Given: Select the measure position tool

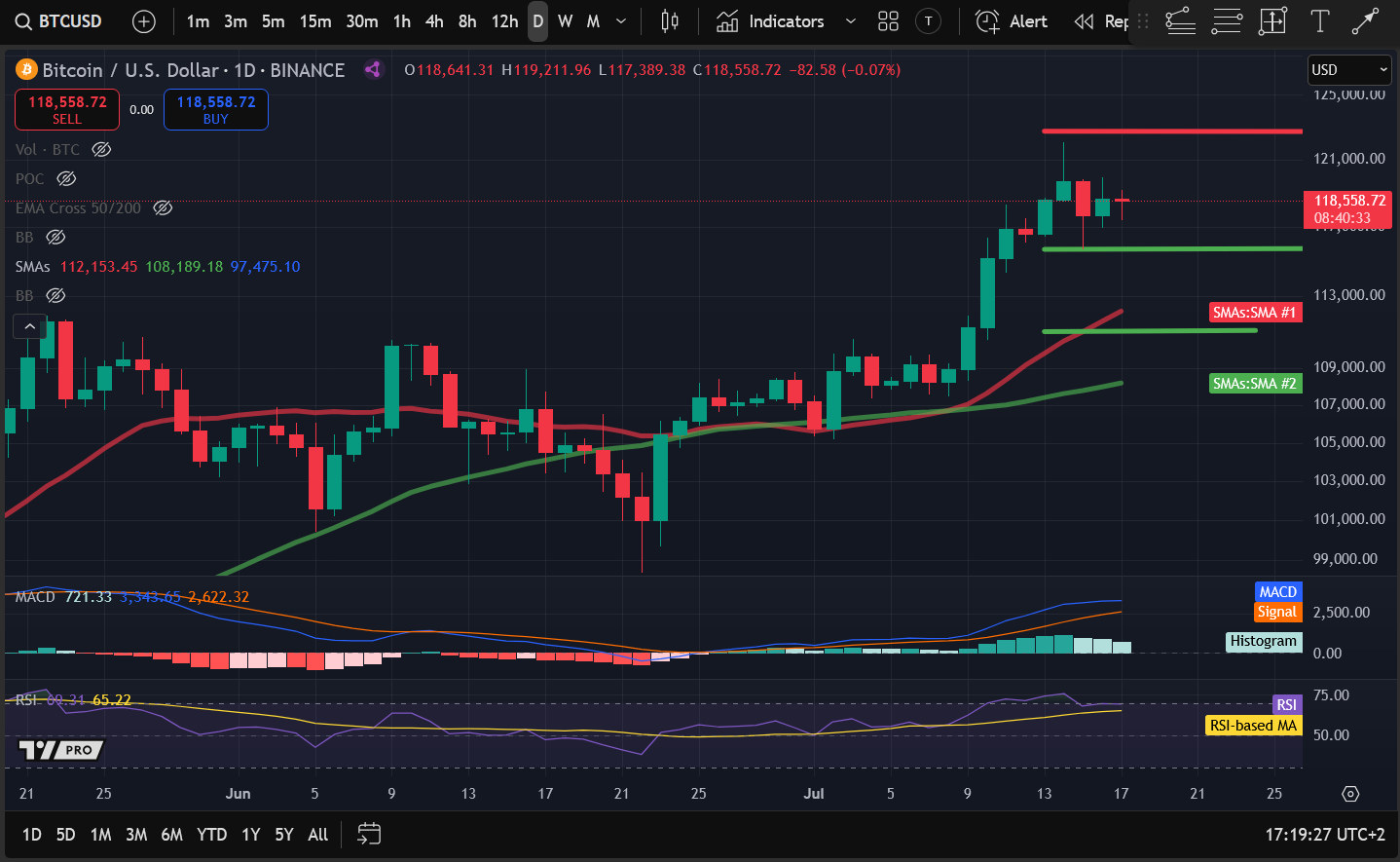Looking at the screenshot, I should pyautogui.click(x=1272, y=21).
